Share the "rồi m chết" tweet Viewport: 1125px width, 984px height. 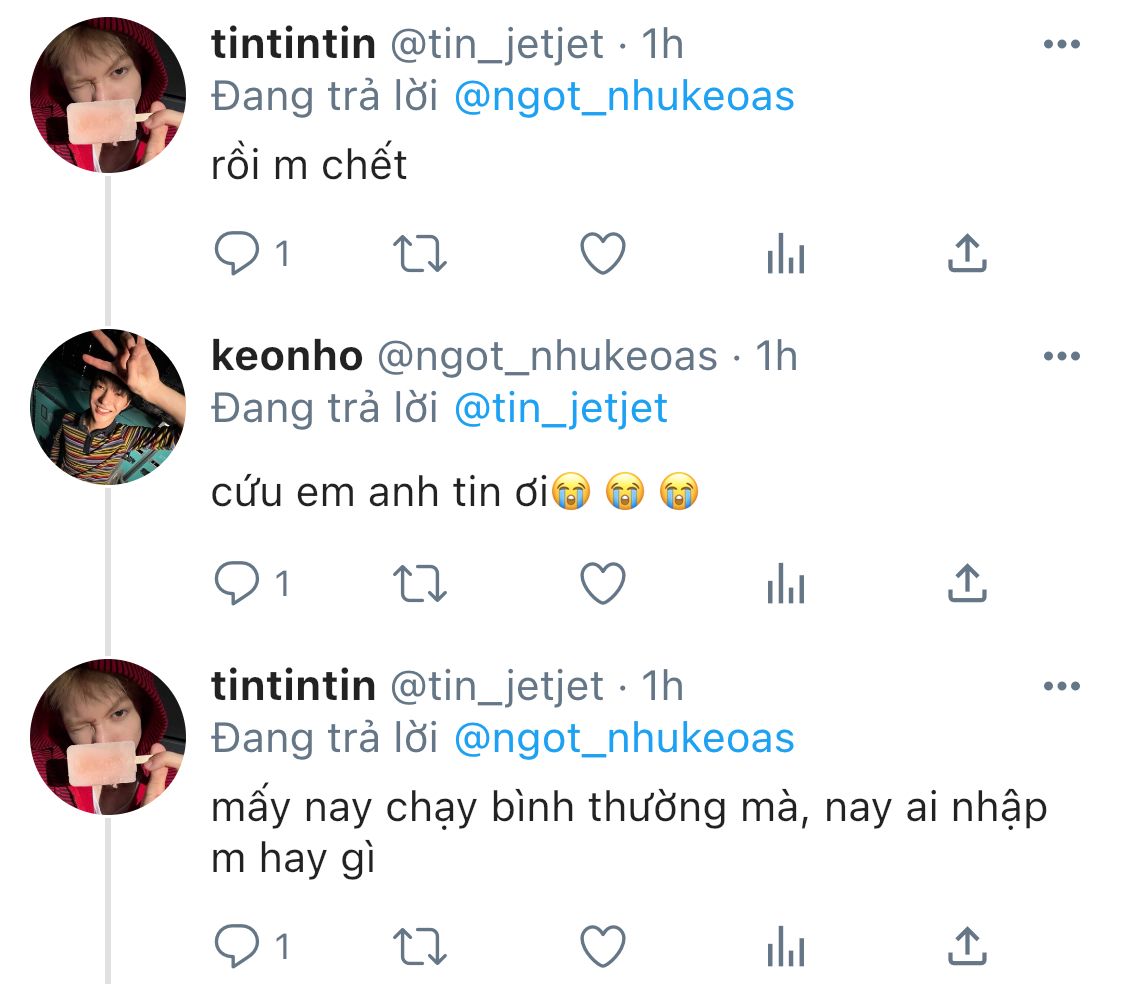coord(967,254)
